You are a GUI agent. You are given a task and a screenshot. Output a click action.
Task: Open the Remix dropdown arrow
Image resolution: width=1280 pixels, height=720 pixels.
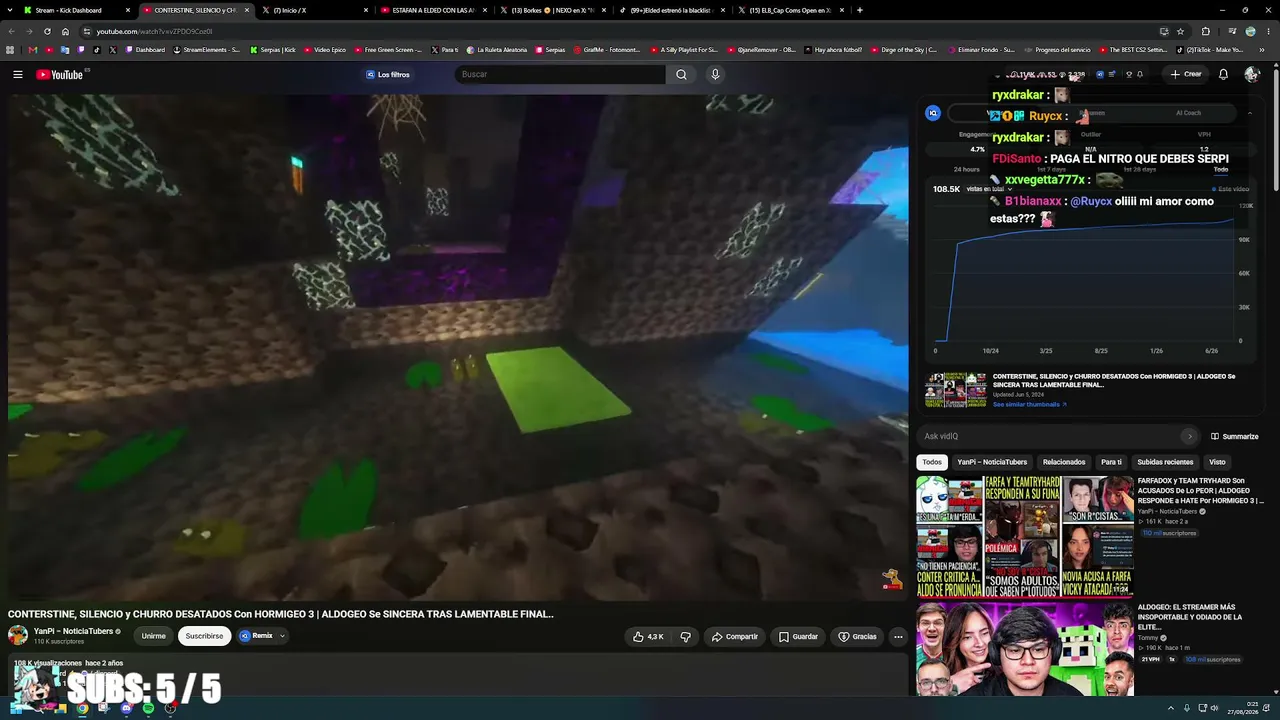(x=282, y=636)
